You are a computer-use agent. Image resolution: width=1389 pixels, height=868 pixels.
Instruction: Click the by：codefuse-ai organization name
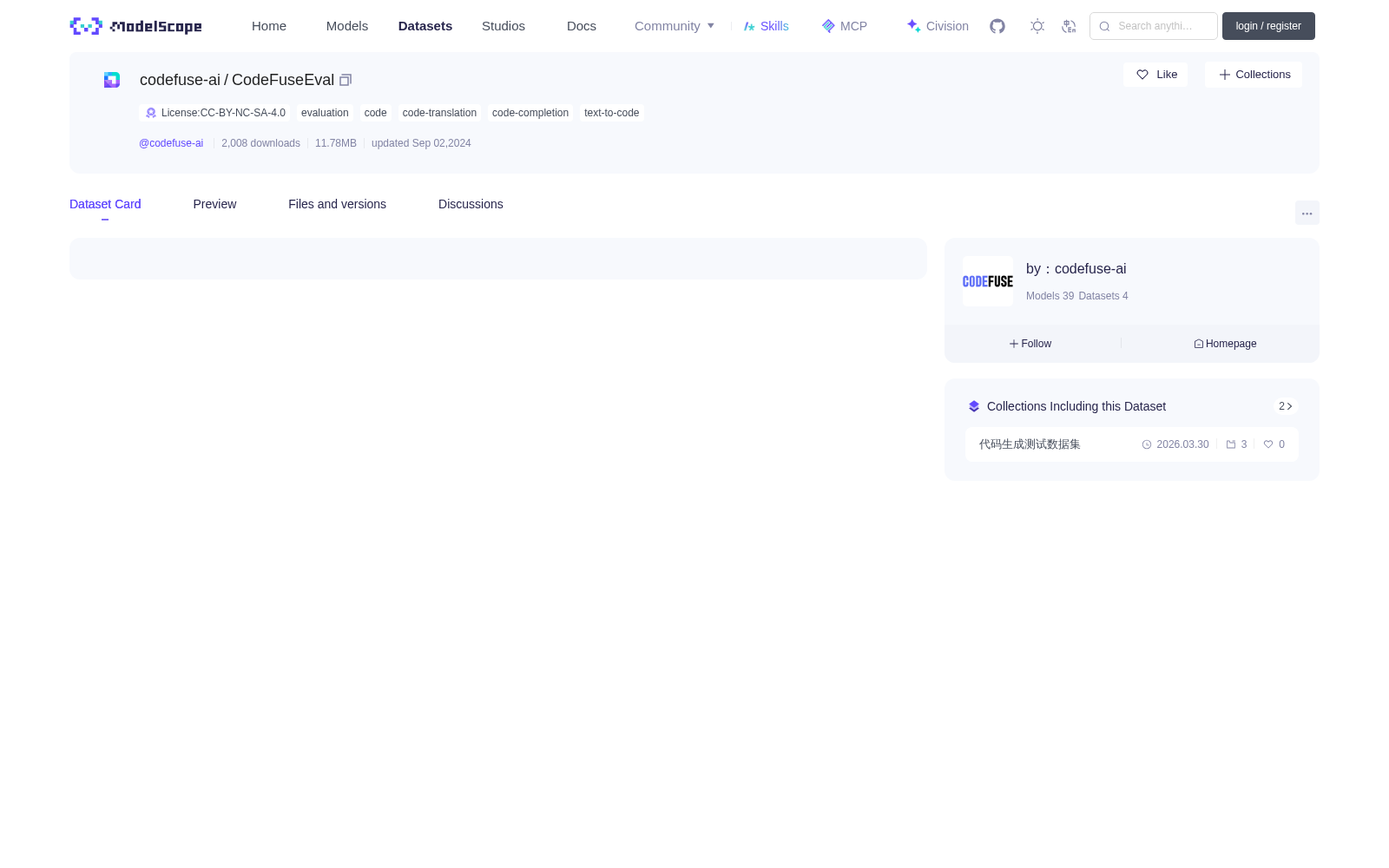point(1076,269)
